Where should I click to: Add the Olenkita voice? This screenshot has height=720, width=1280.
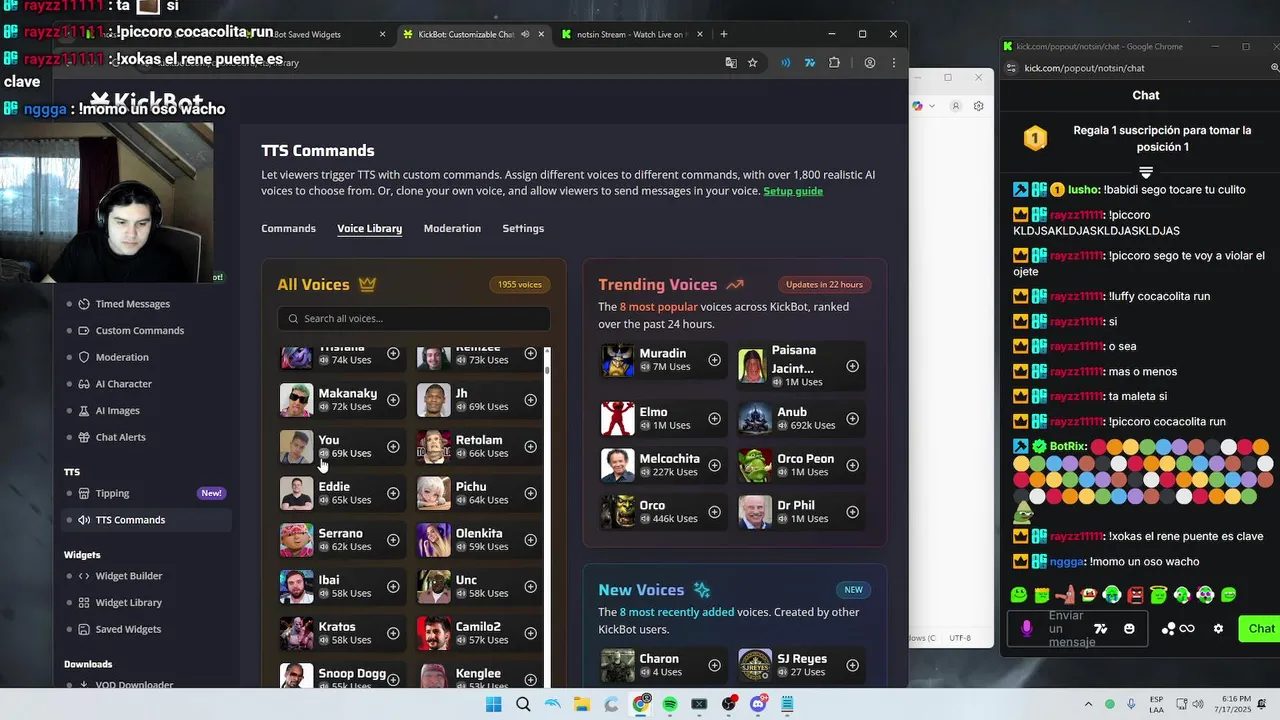(530, 540)
